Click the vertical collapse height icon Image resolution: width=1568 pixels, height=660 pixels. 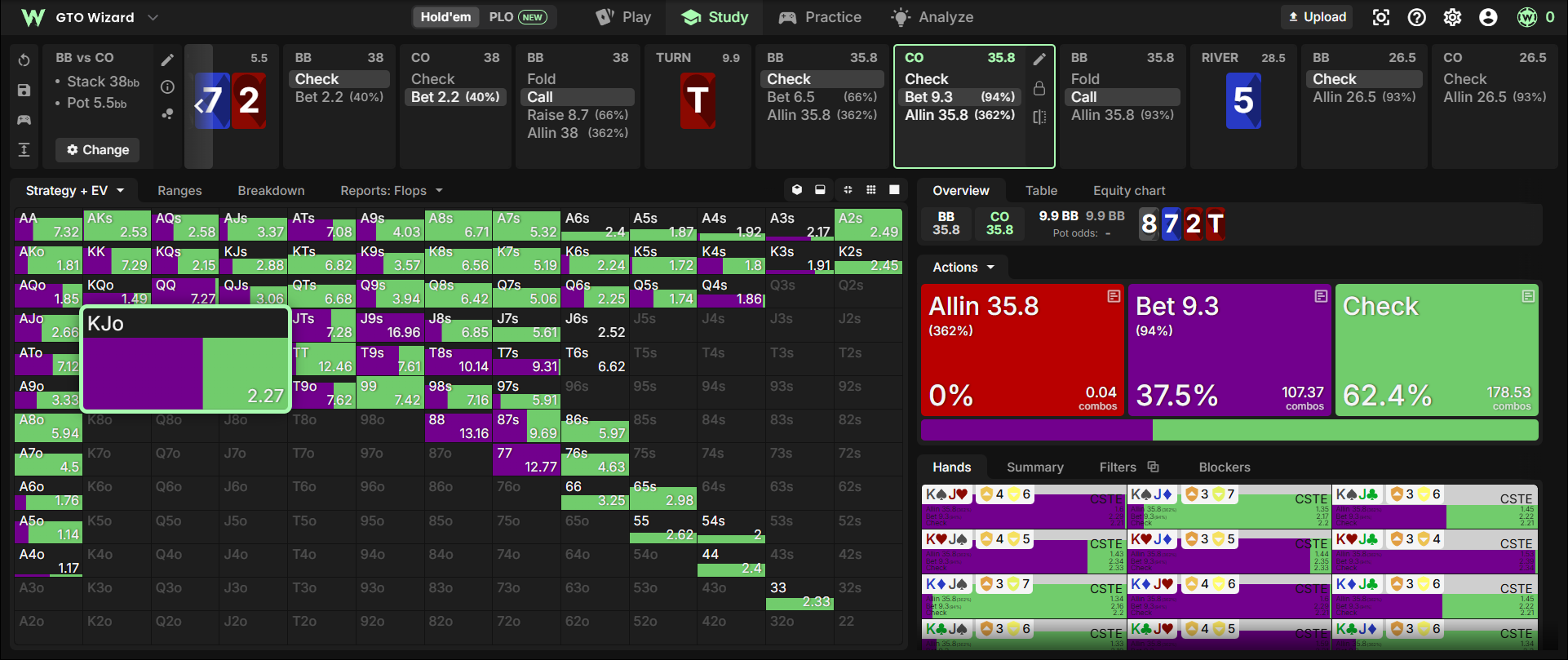24,149
